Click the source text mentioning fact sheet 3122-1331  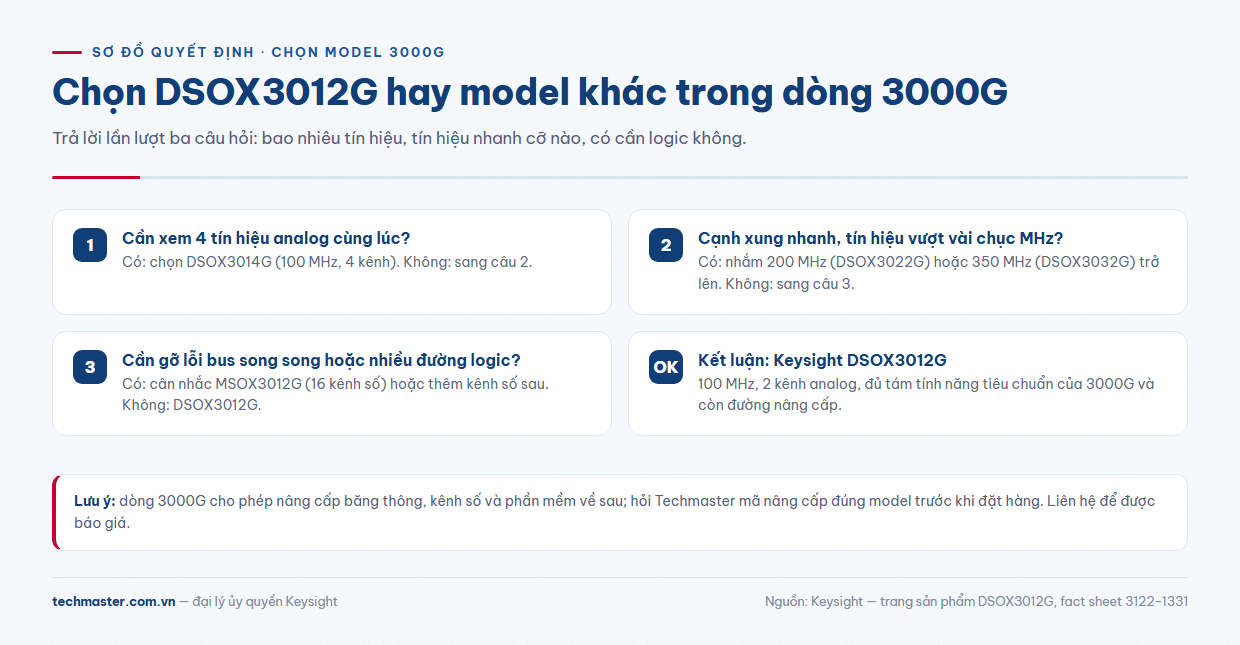(x=976, y=601)
